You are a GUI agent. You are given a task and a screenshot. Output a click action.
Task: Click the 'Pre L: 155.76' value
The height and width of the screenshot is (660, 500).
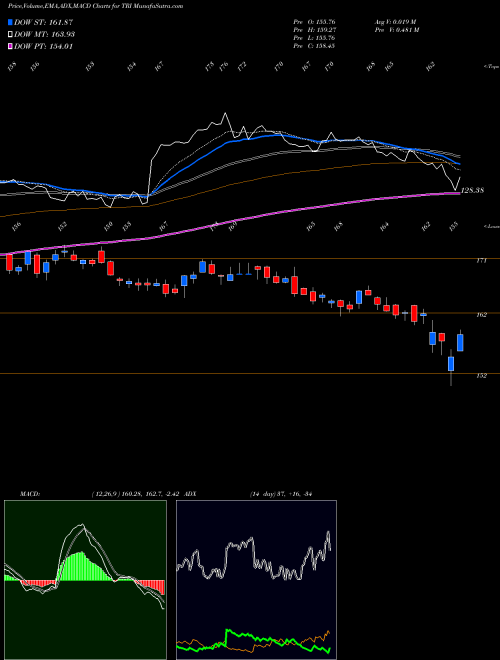pos(314,38)
